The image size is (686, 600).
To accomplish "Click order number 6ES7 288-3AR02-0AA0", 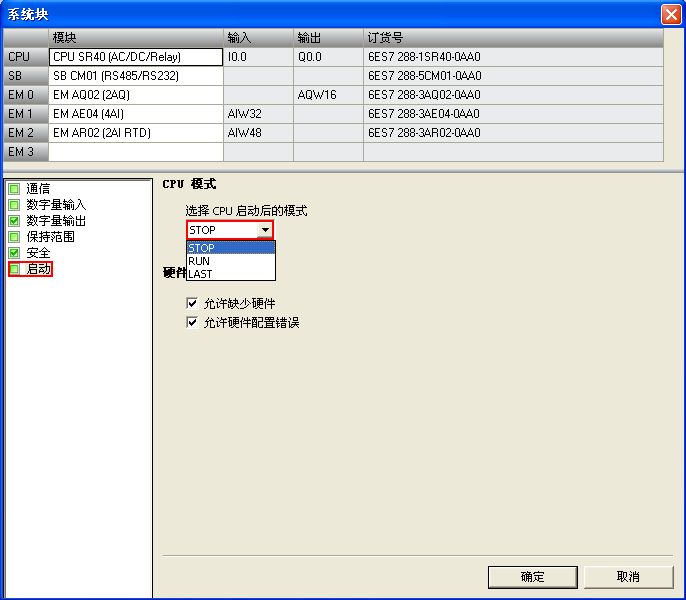I will coord(513,133).
